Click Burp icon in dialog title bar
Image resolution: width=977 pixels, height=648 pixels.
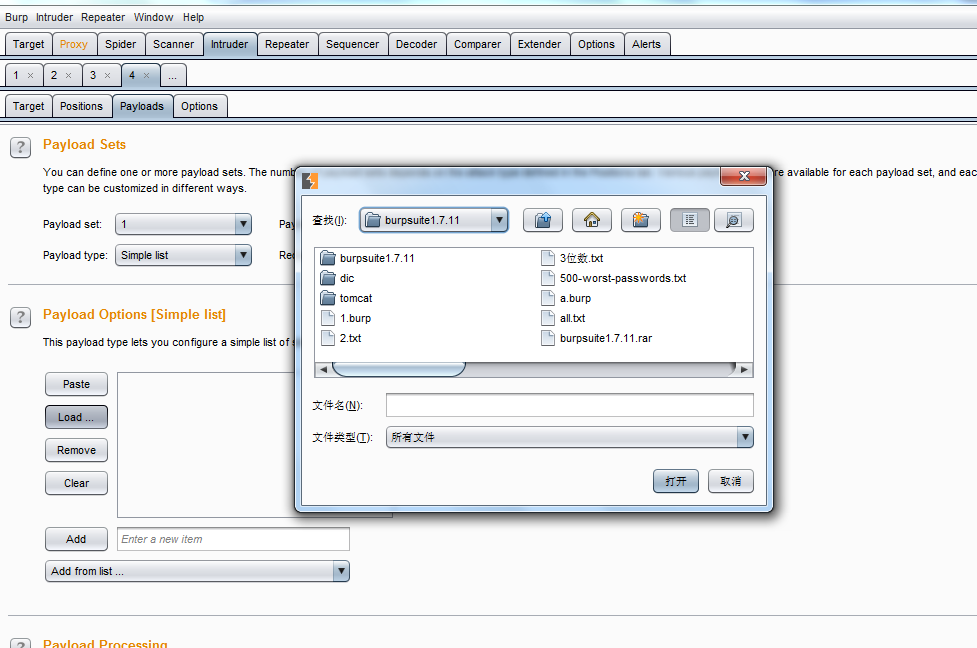click(310, 181)
